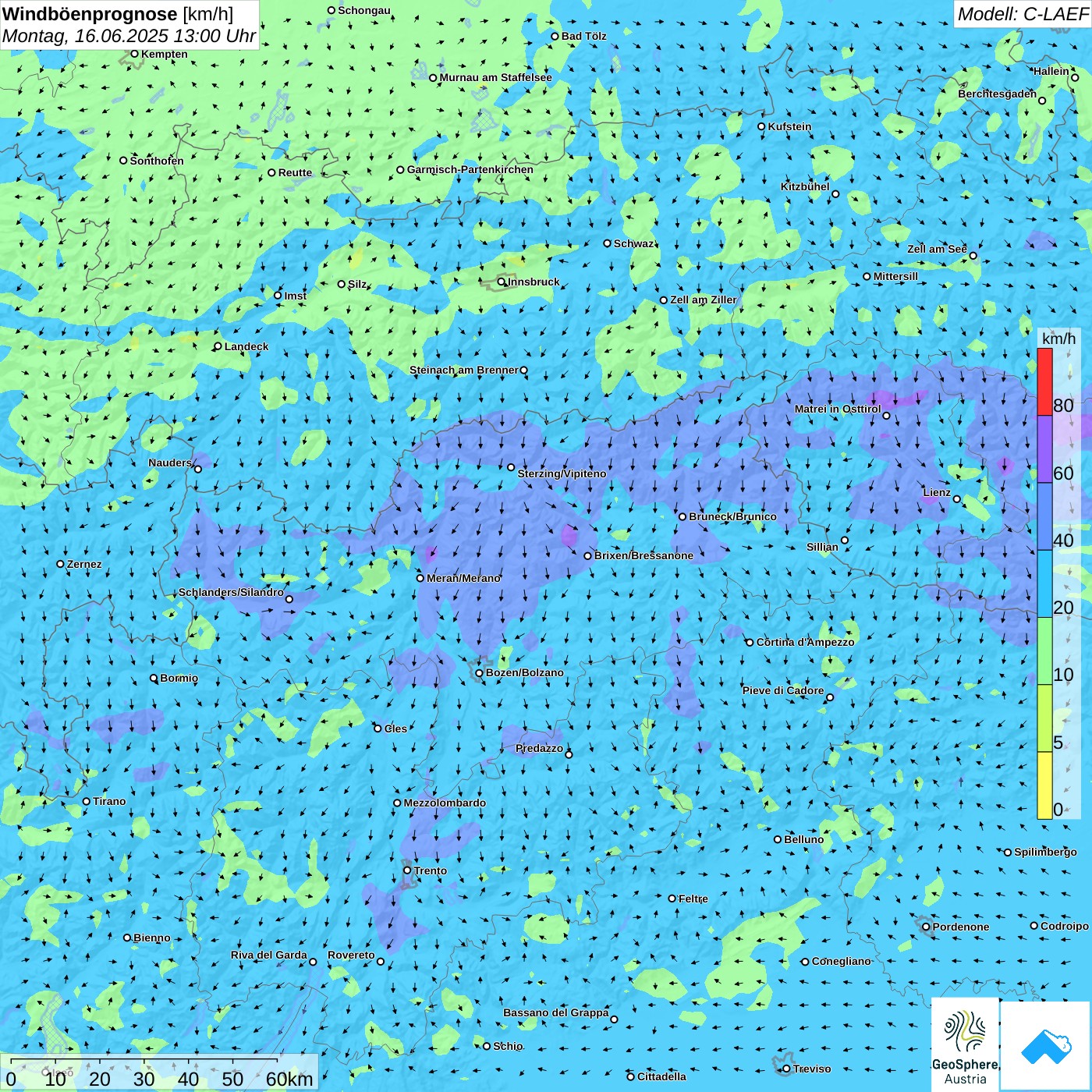Click the Bozen/Bolzano city marker

480,673
